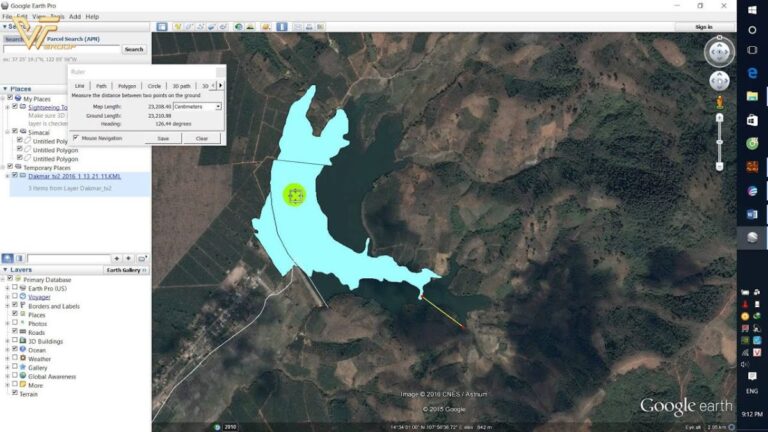Switch to the Path ruler tab

click(101, 86)
